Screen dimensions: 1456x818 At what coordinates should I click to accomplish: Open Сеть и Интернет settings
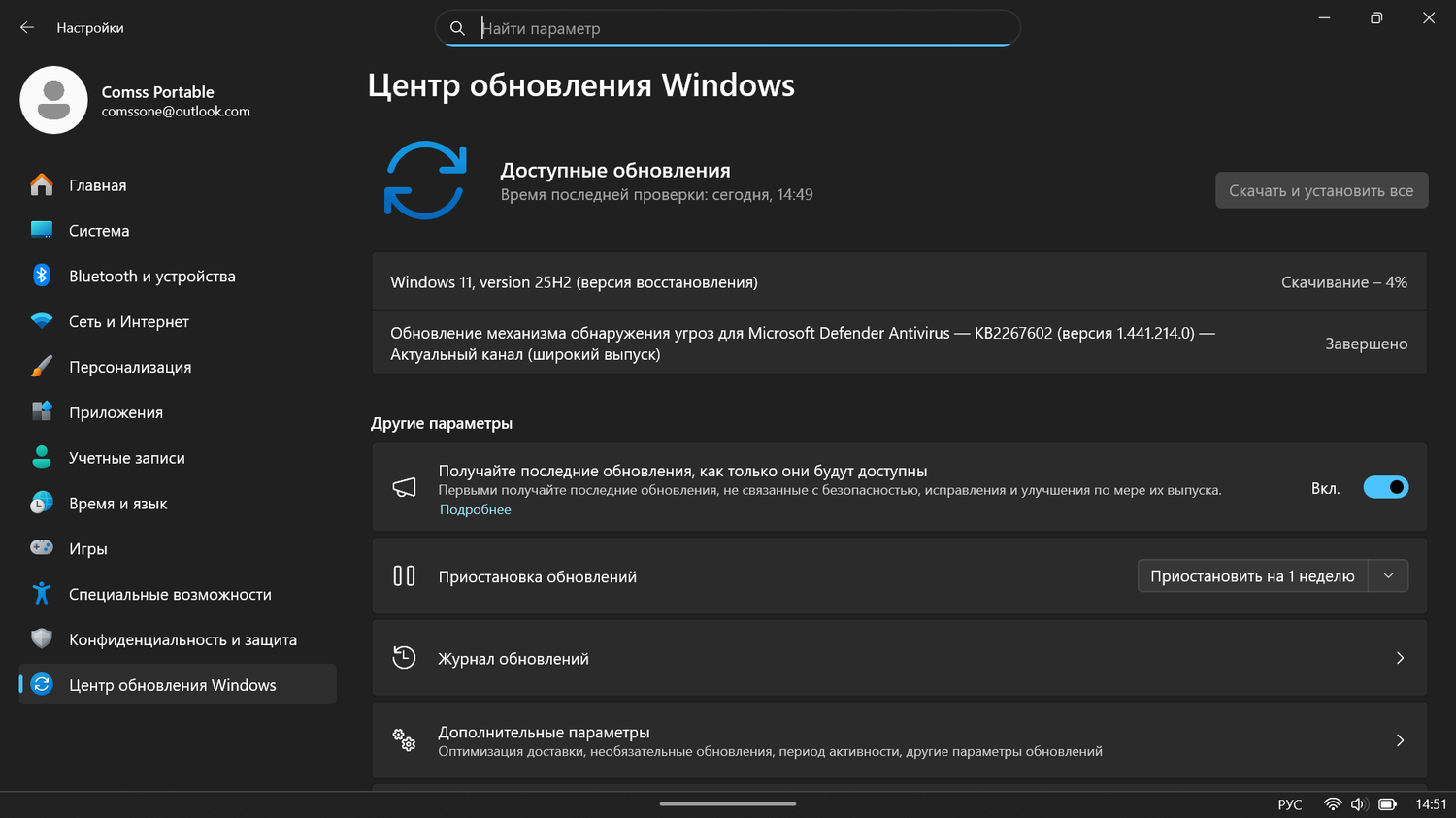click(178, 321)
